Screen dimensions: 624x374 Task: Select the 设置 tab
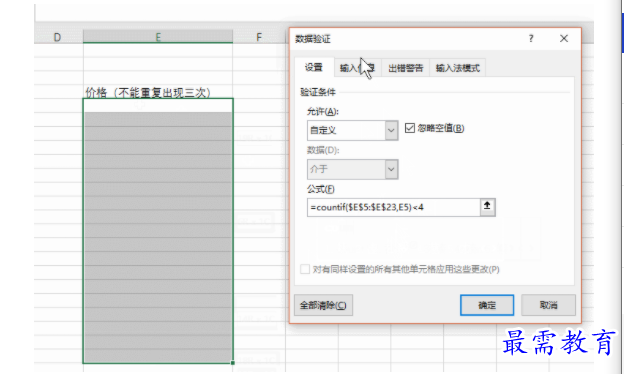pyautogui.click(x=314, y=67)
